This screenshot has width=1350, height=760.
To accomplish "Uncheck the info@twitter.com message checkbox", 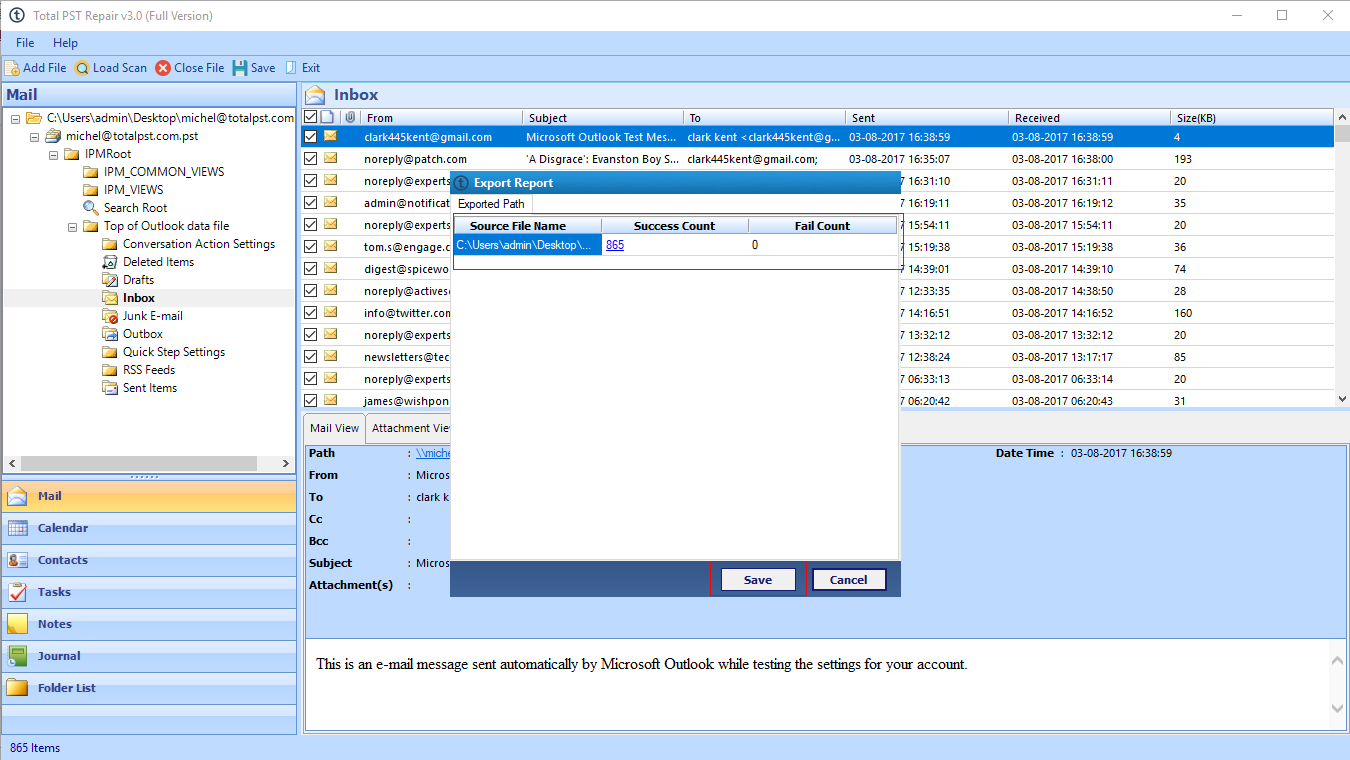I will click(x=310, y=313).
